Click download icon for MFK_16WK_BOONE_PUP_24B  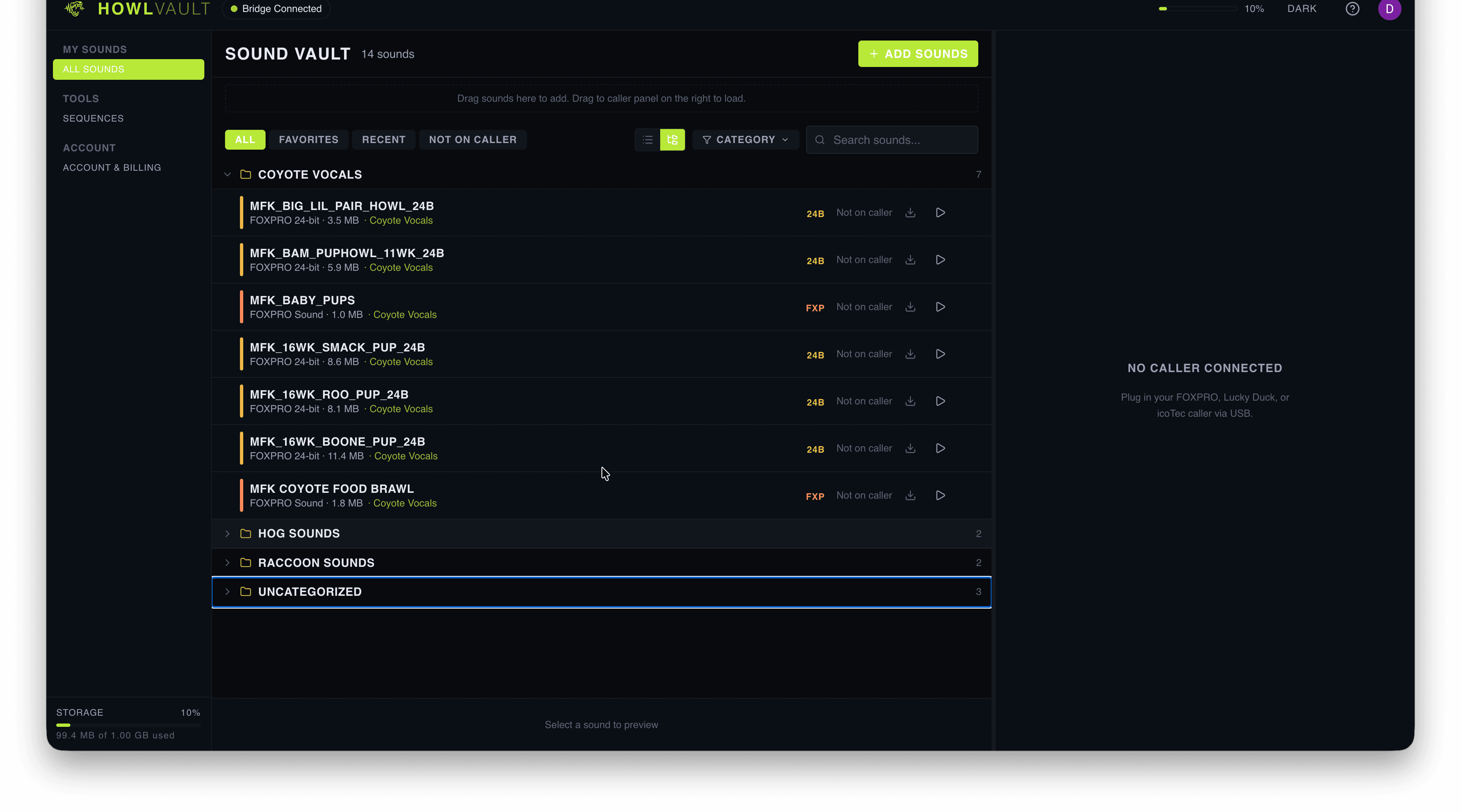click(910, 448)
